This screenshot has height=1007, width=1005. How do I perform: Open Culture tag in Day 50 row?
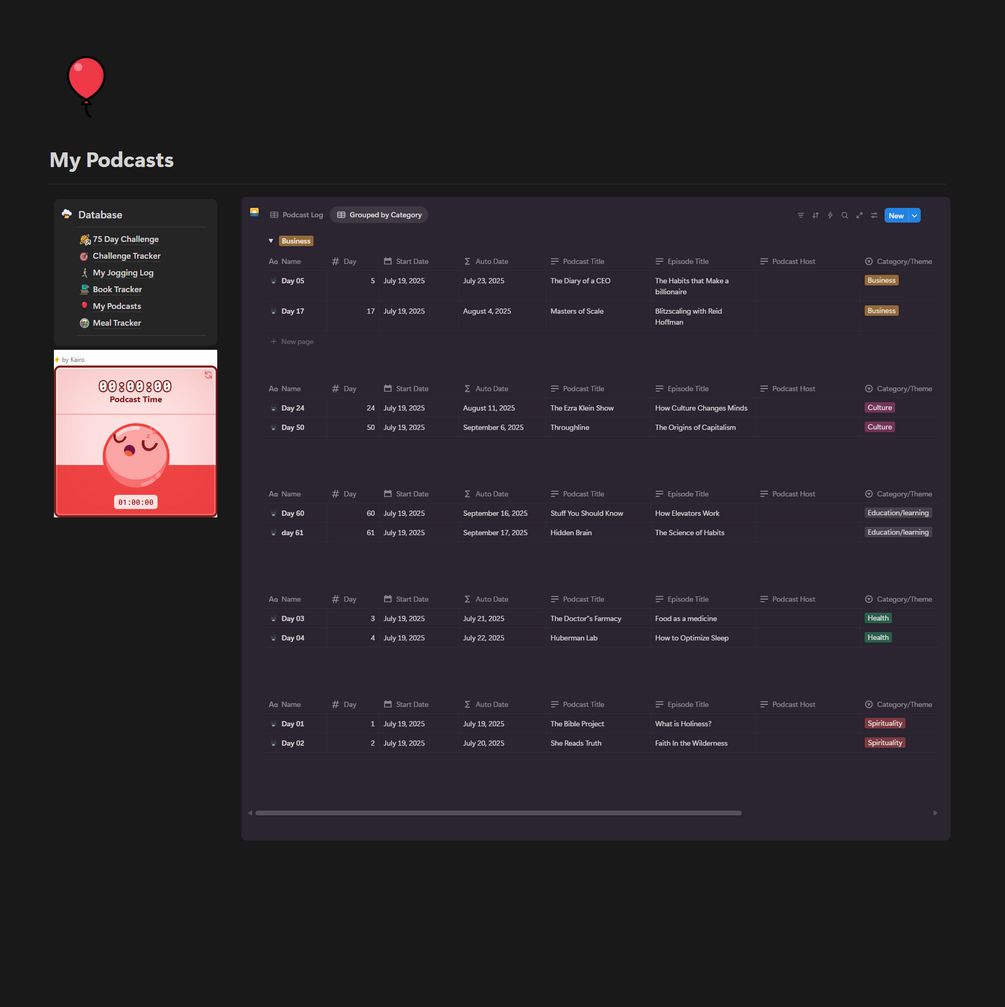tap(879, 427)
